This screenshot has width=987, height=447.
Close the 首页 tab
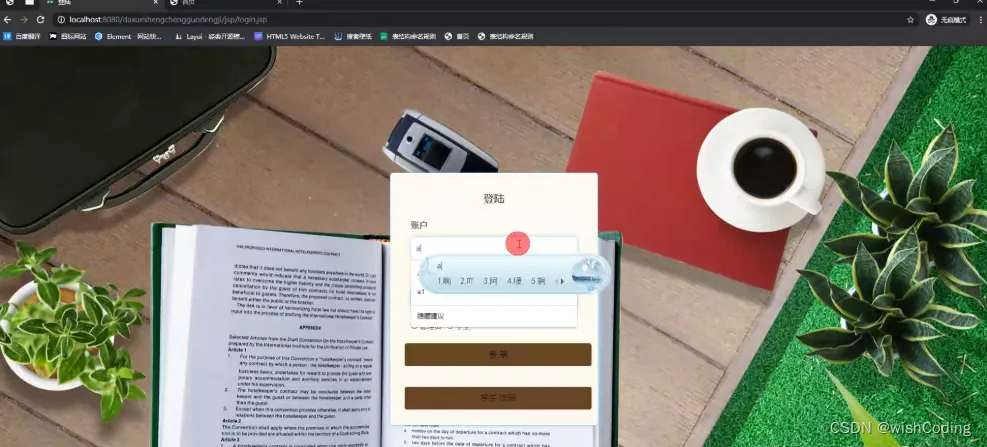point(279,3)
